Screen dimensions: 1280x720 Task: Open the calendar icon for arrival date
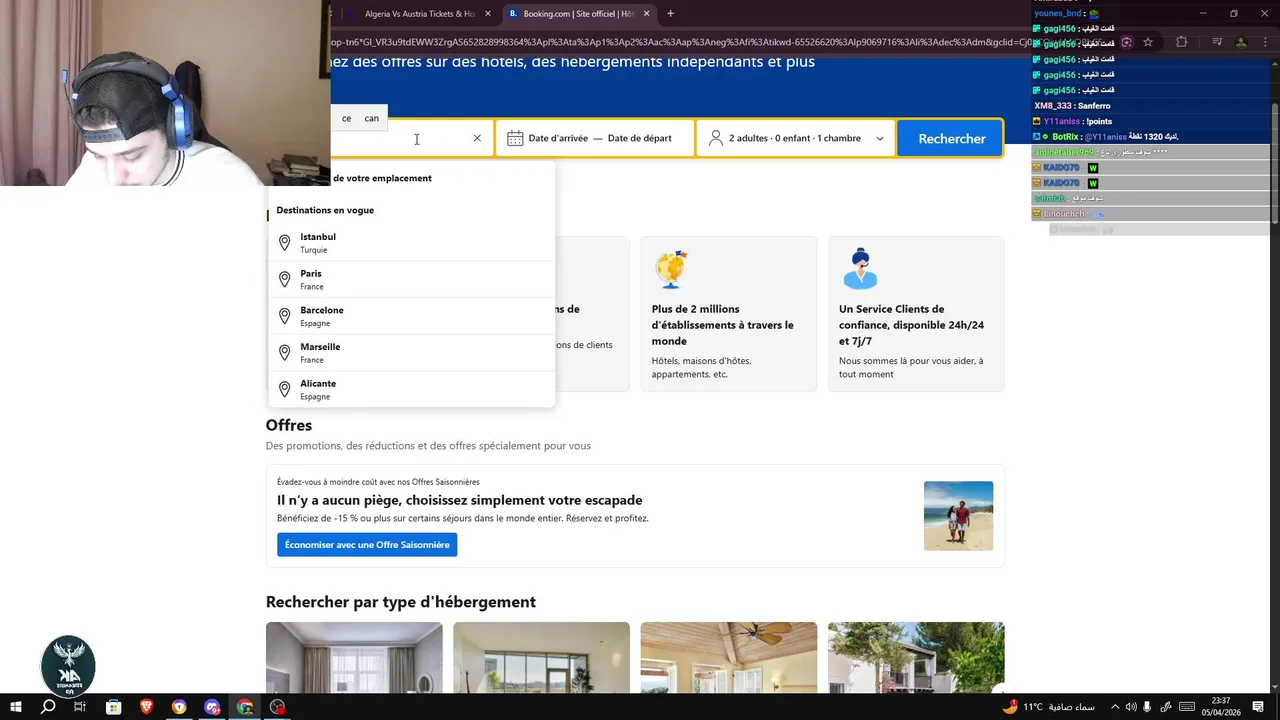[515, 138]
